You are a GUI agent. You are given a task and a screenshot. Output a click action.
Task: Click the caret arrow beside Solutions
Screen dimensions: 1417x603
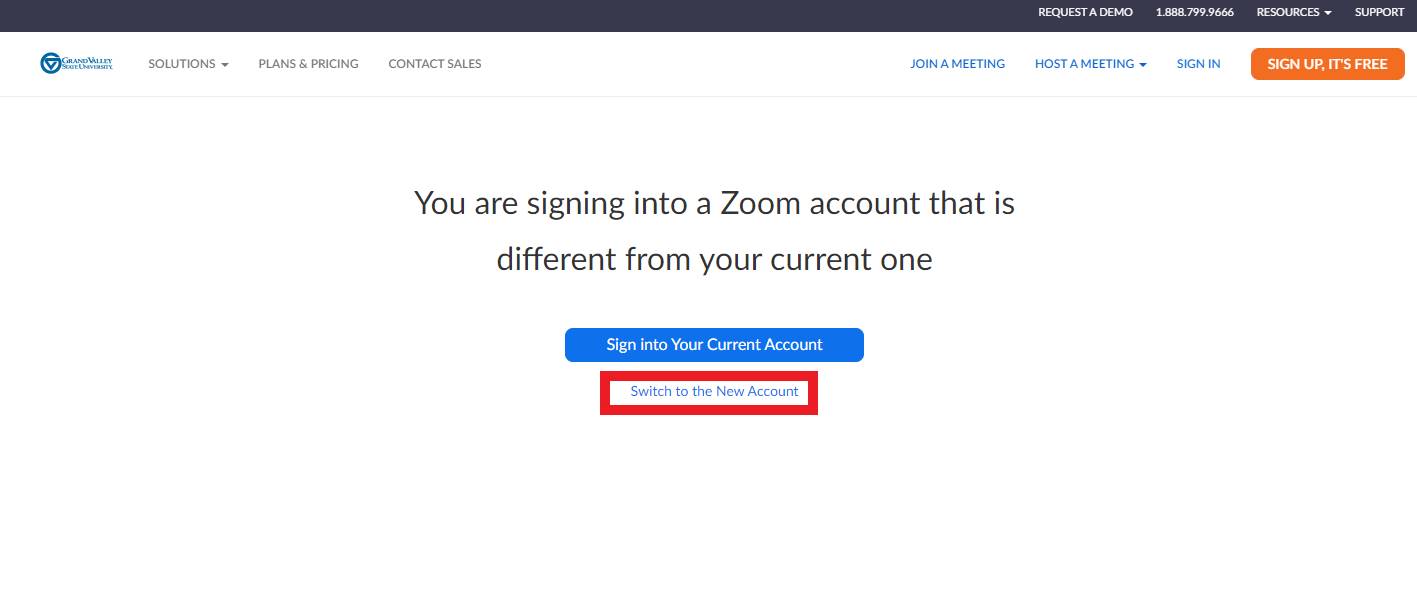(x=225, y=65)
